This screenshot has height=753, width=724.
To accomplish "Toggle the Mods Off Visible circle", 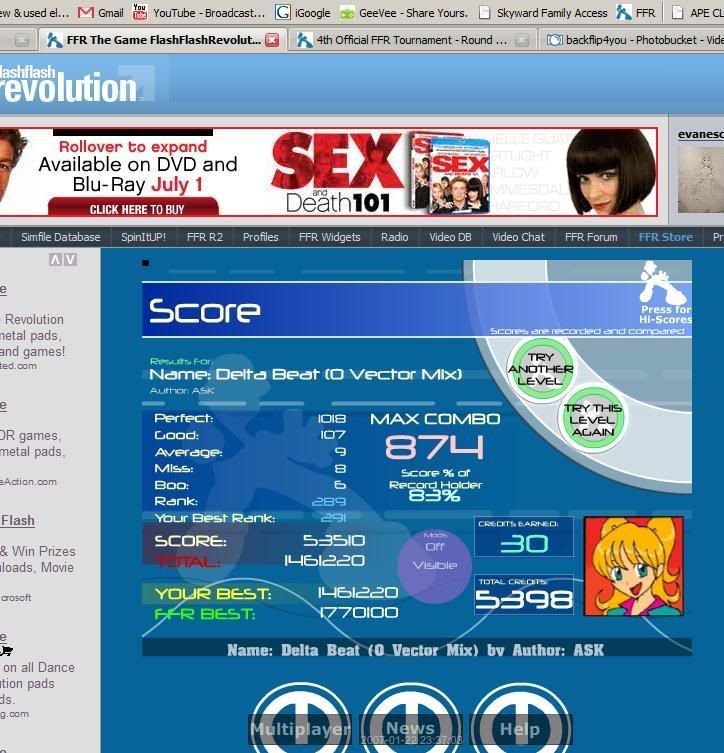I will 434,557.
